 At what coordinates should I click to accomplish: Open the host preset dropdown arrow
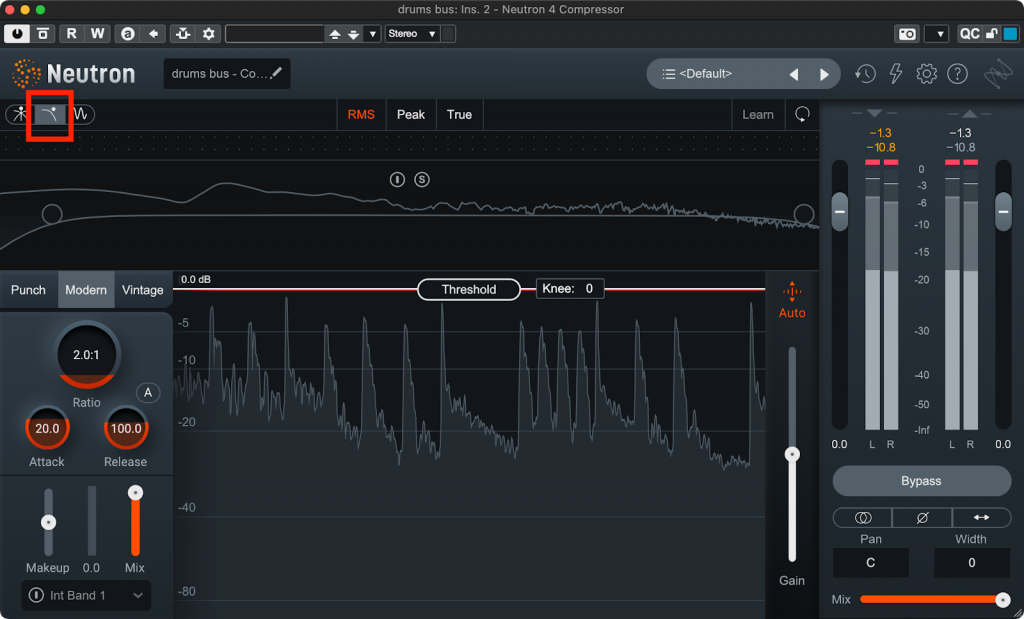372,34
